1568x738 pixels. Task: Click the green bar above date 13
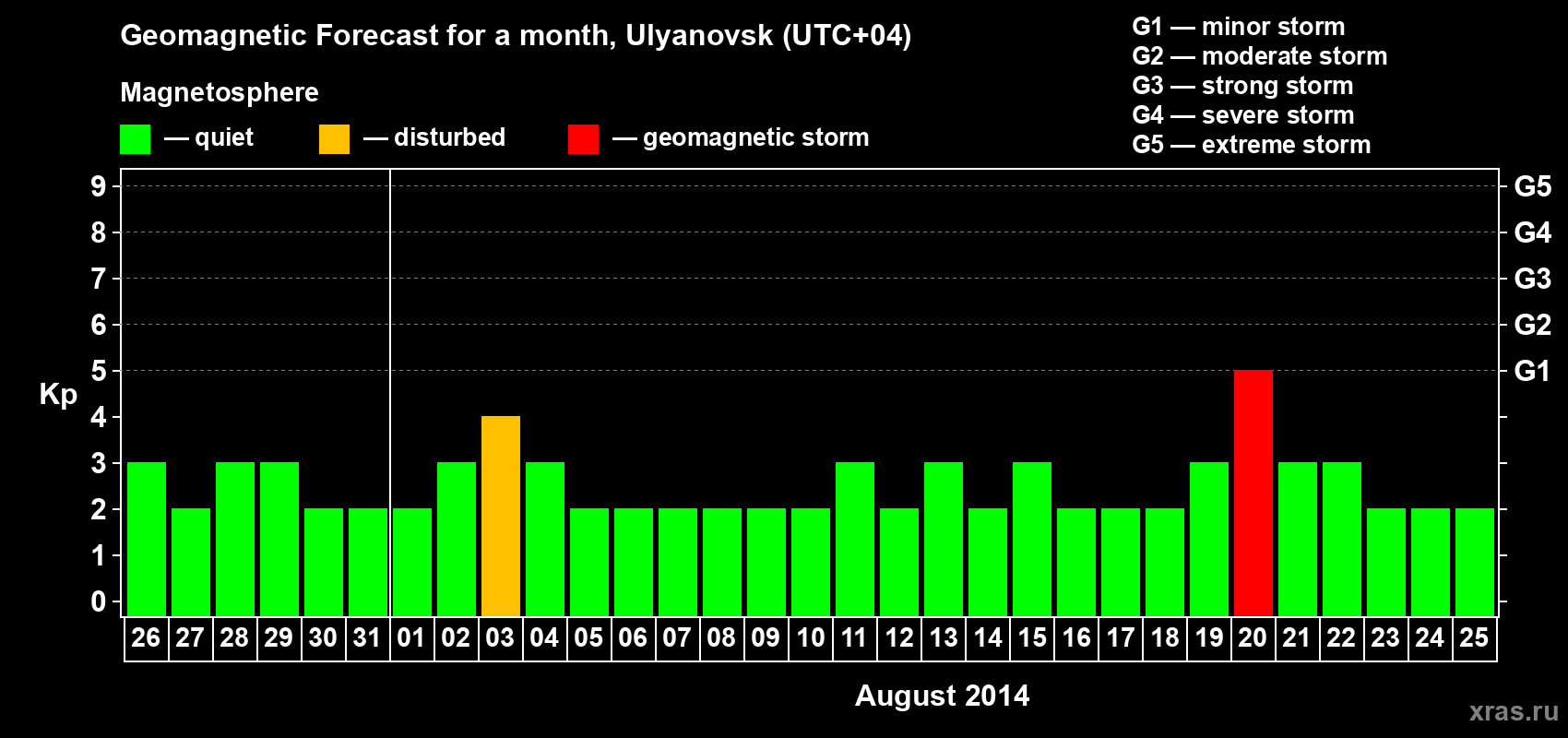[x=944, y=540]
